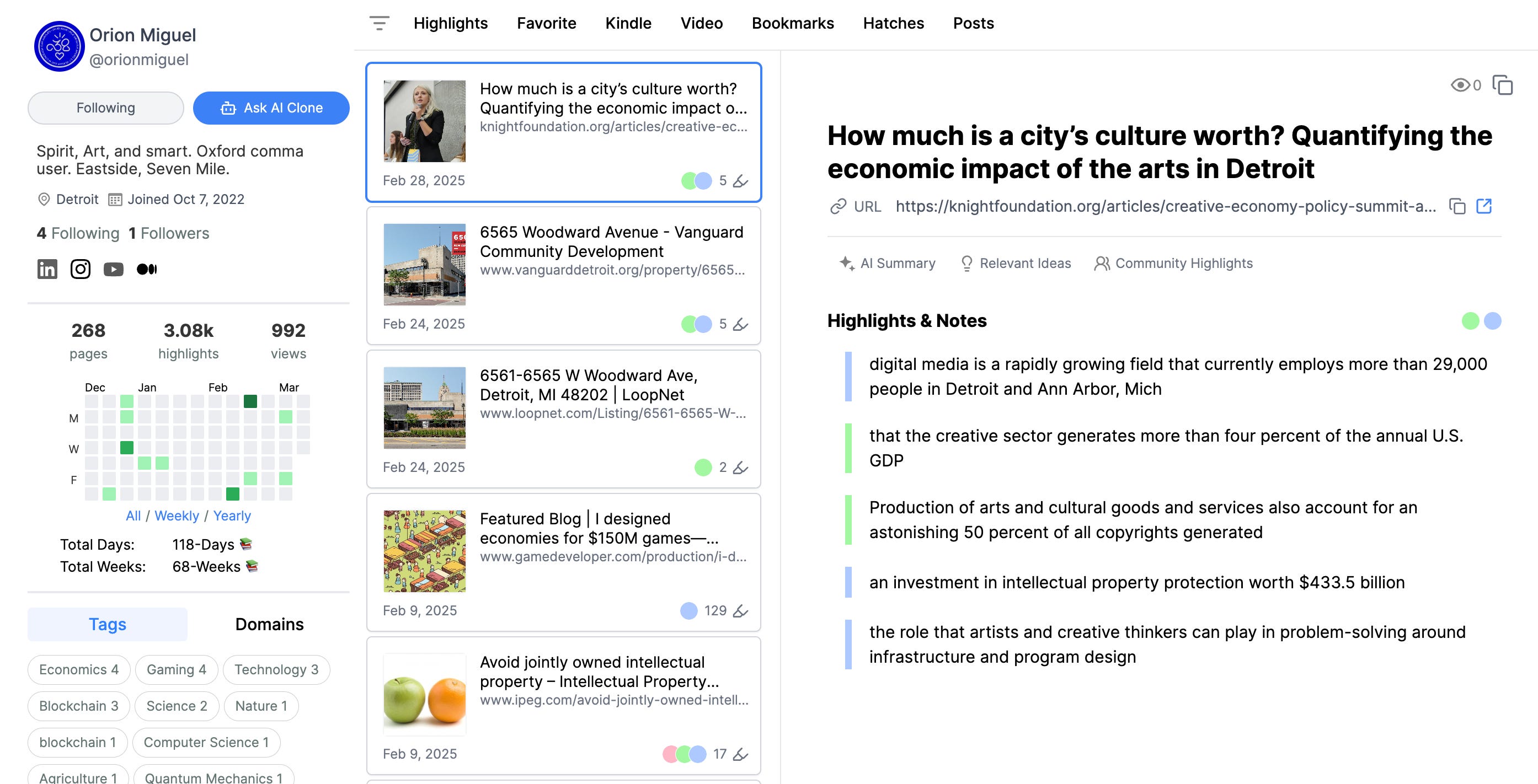Open the YouTube channel icon

coord(114,269)
